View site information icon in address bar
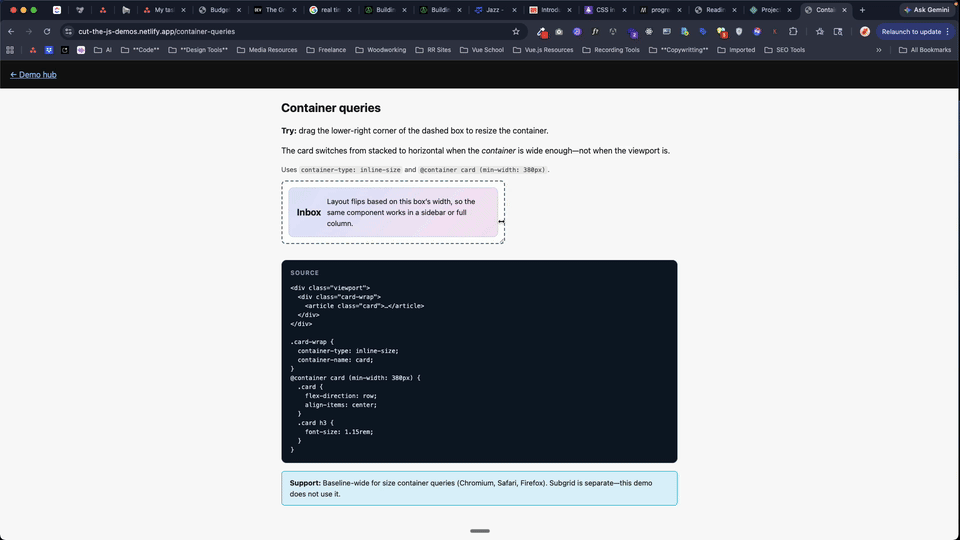 tap(69, 31)
